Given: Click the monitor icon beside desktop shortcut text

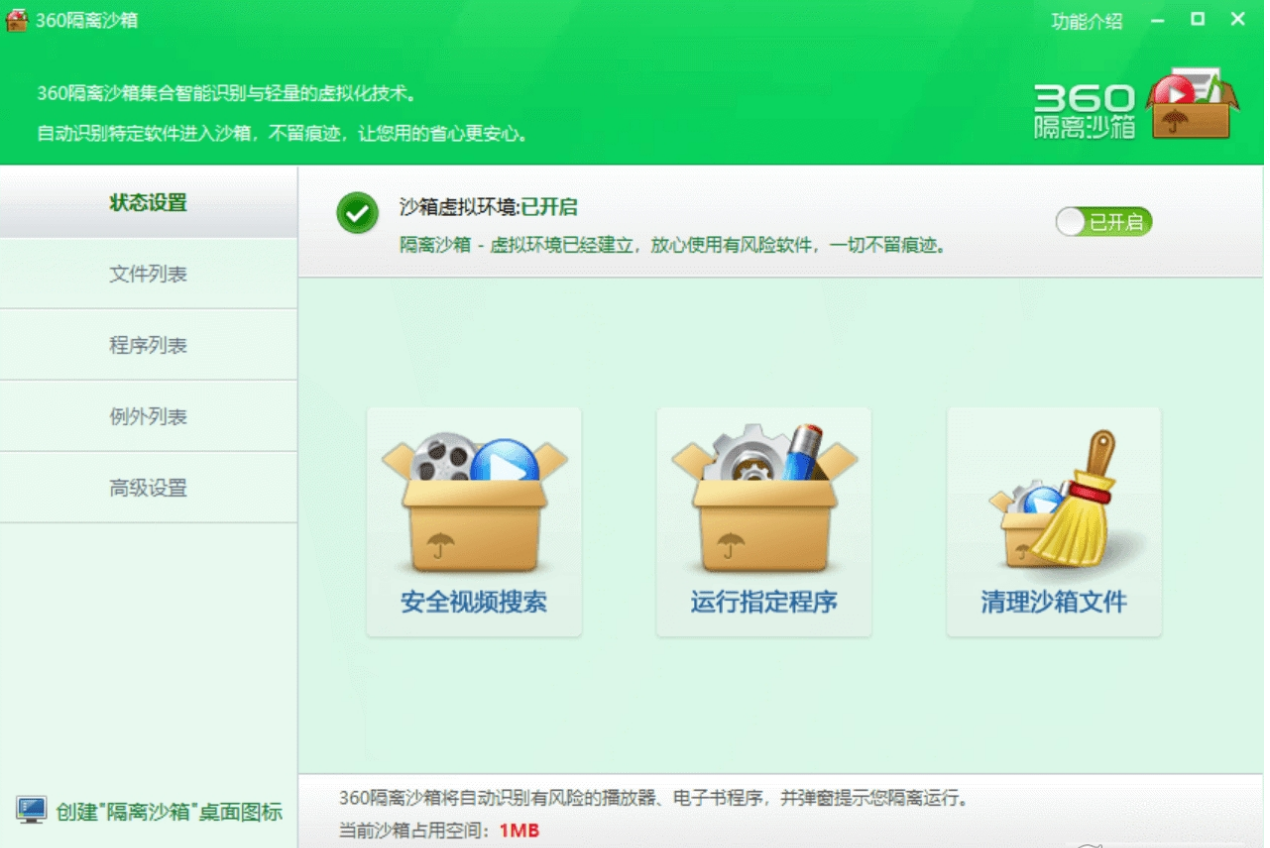Looking at the screenshot, I should [x=32, y=811].
